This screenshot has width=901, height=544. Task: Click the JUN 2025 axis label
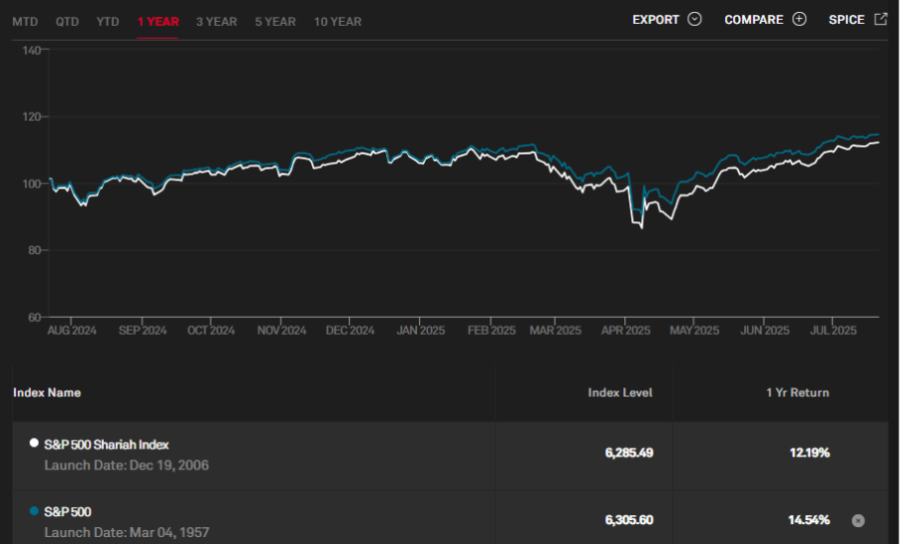tap(765, 330)
